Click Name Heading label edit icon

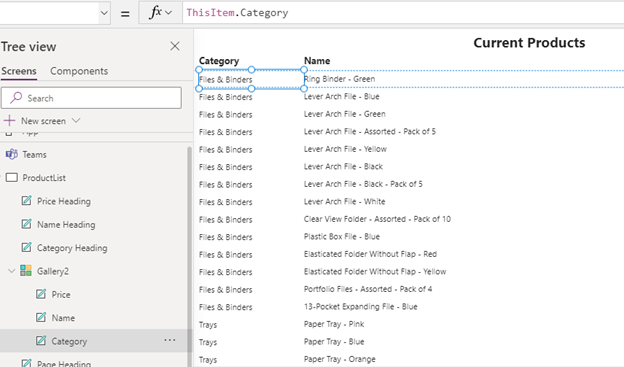pos(26,224)
